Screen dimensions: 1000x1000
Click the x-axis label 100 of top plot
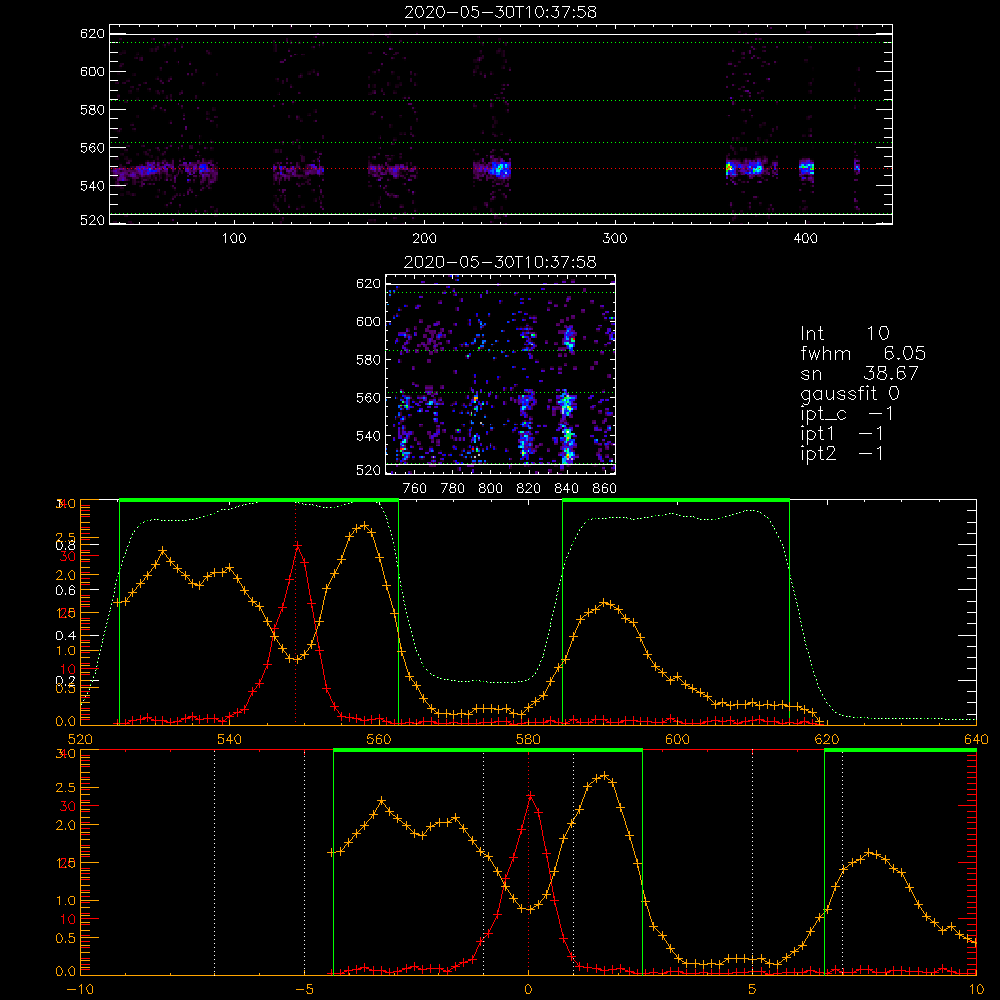tap(234, 239)
